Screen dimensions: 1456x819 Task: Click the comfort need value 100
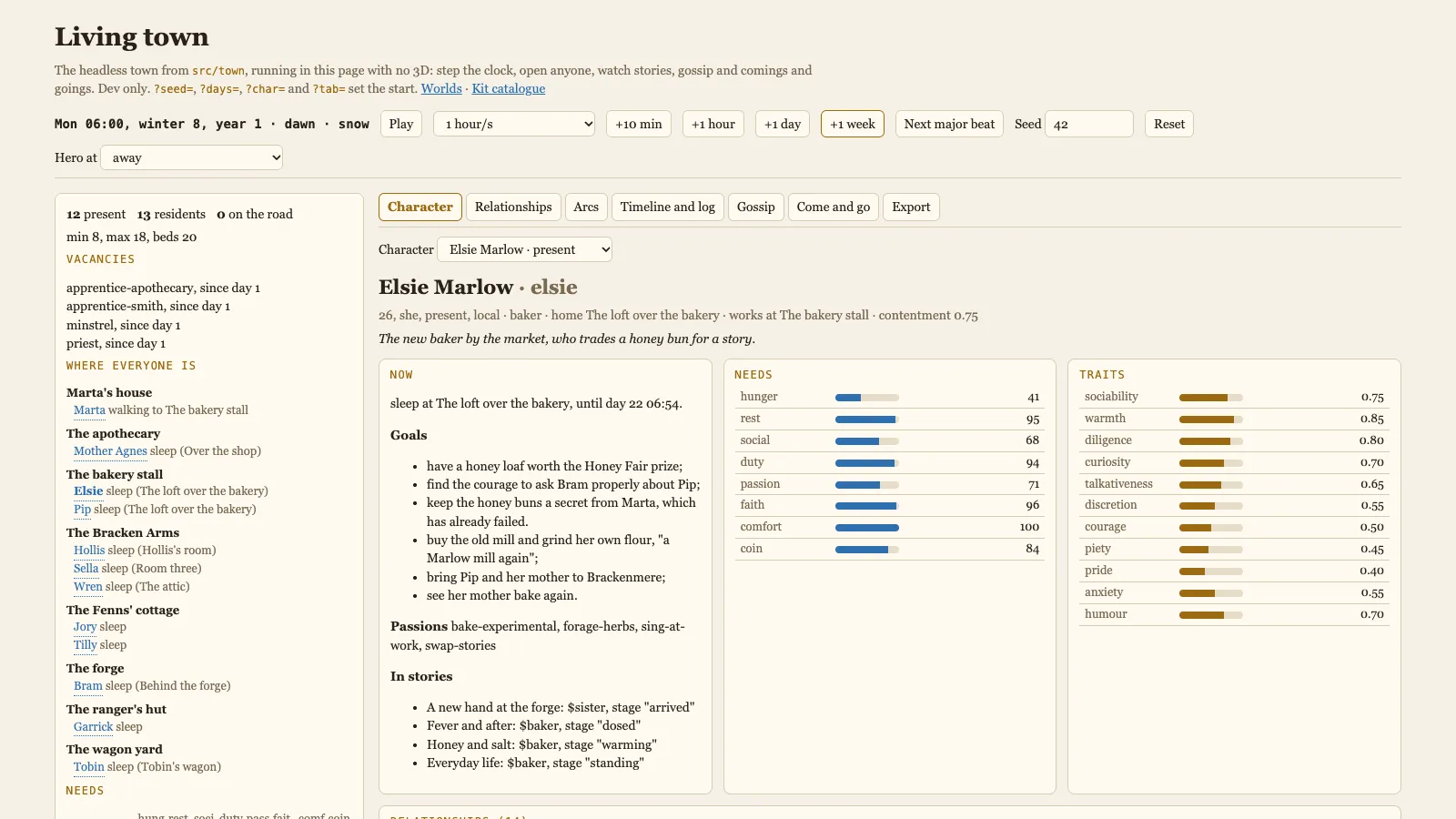click(1029, 527)
